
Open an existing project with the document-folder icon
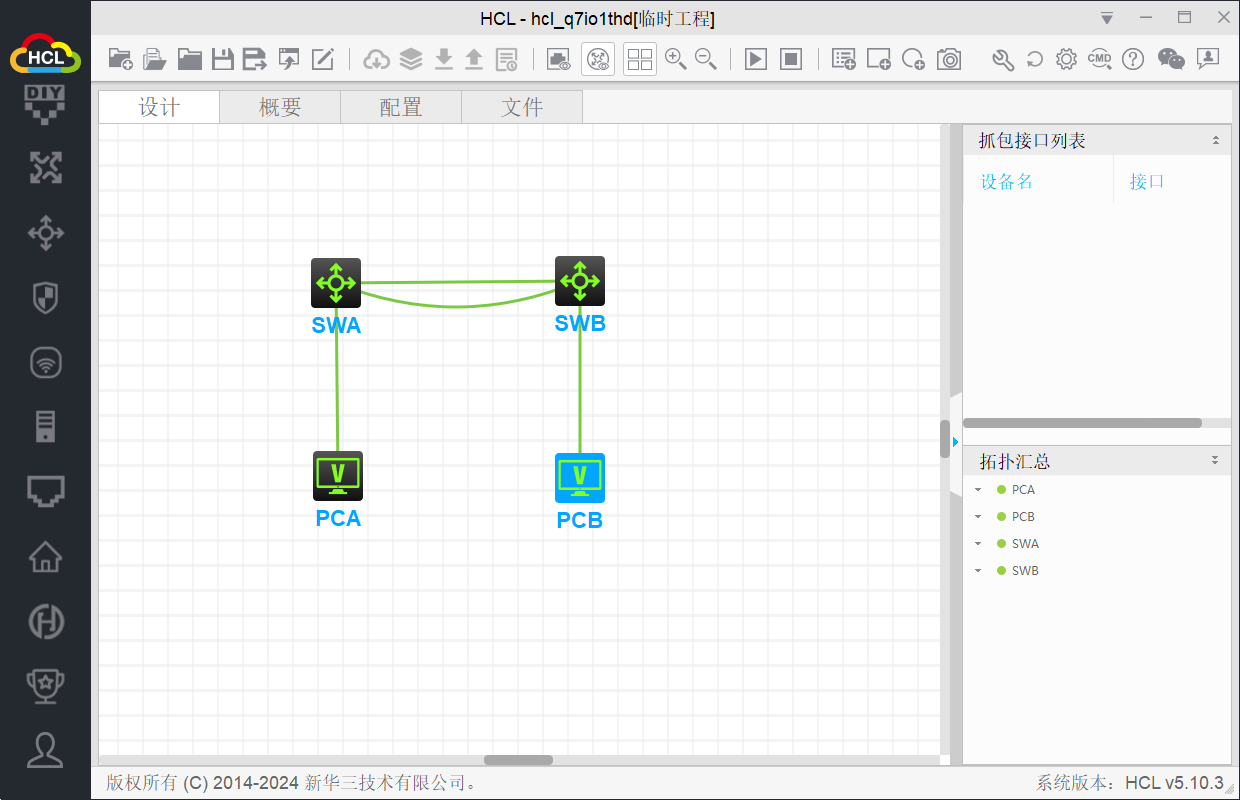[x=155, y=59]
